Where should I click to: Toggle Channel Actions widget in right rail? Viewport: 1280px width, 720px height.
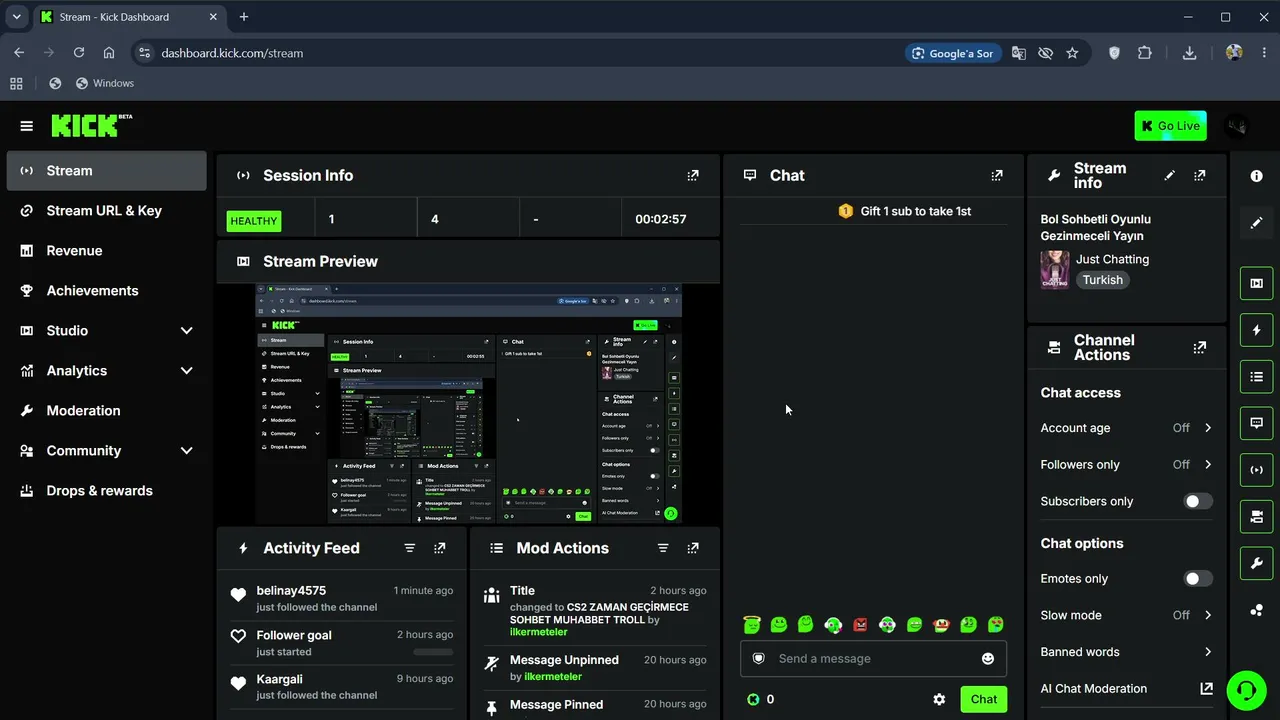coord(1257,517)
